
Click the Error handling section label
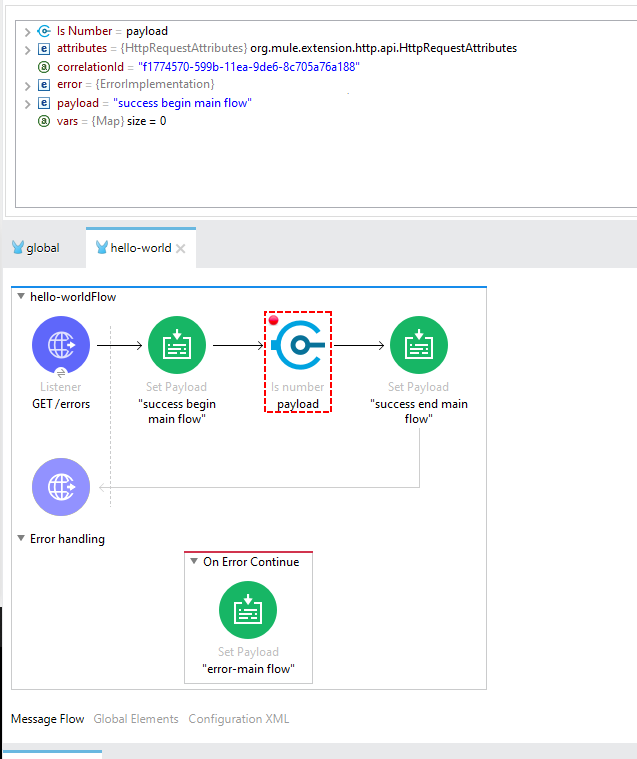[67, 539]
